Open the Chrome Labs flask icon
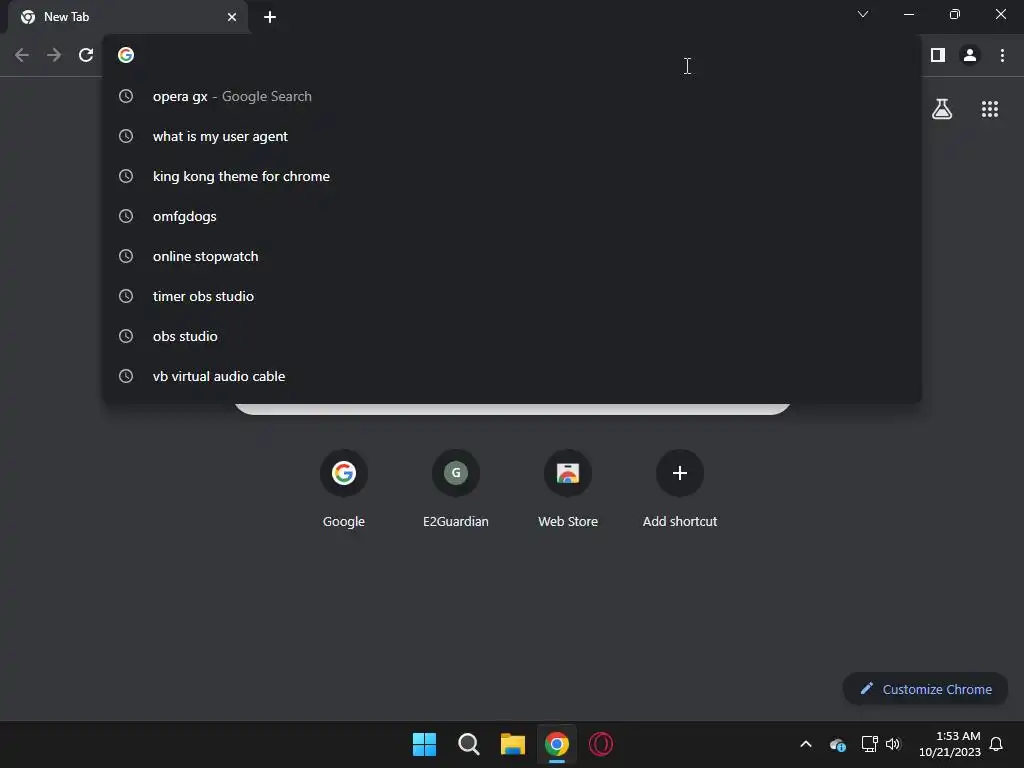The image size is (1024, 768). (x=942, y=109)
